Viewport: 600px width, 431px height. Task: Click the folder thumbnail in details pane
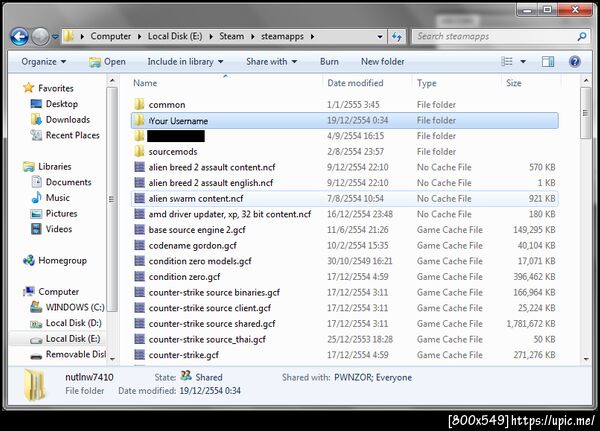(x=34, y=385)
